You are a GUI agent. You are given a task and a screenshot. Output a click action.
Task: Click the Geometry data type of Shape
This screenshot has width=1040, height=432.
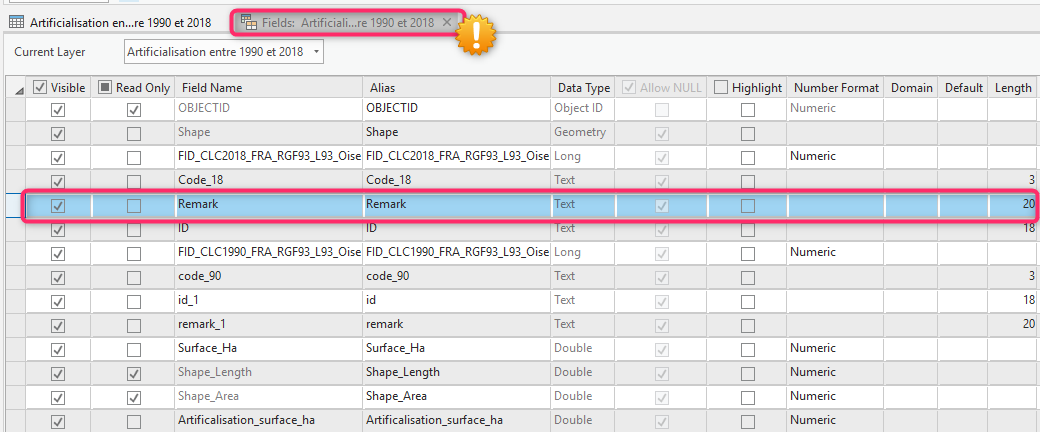584,132
